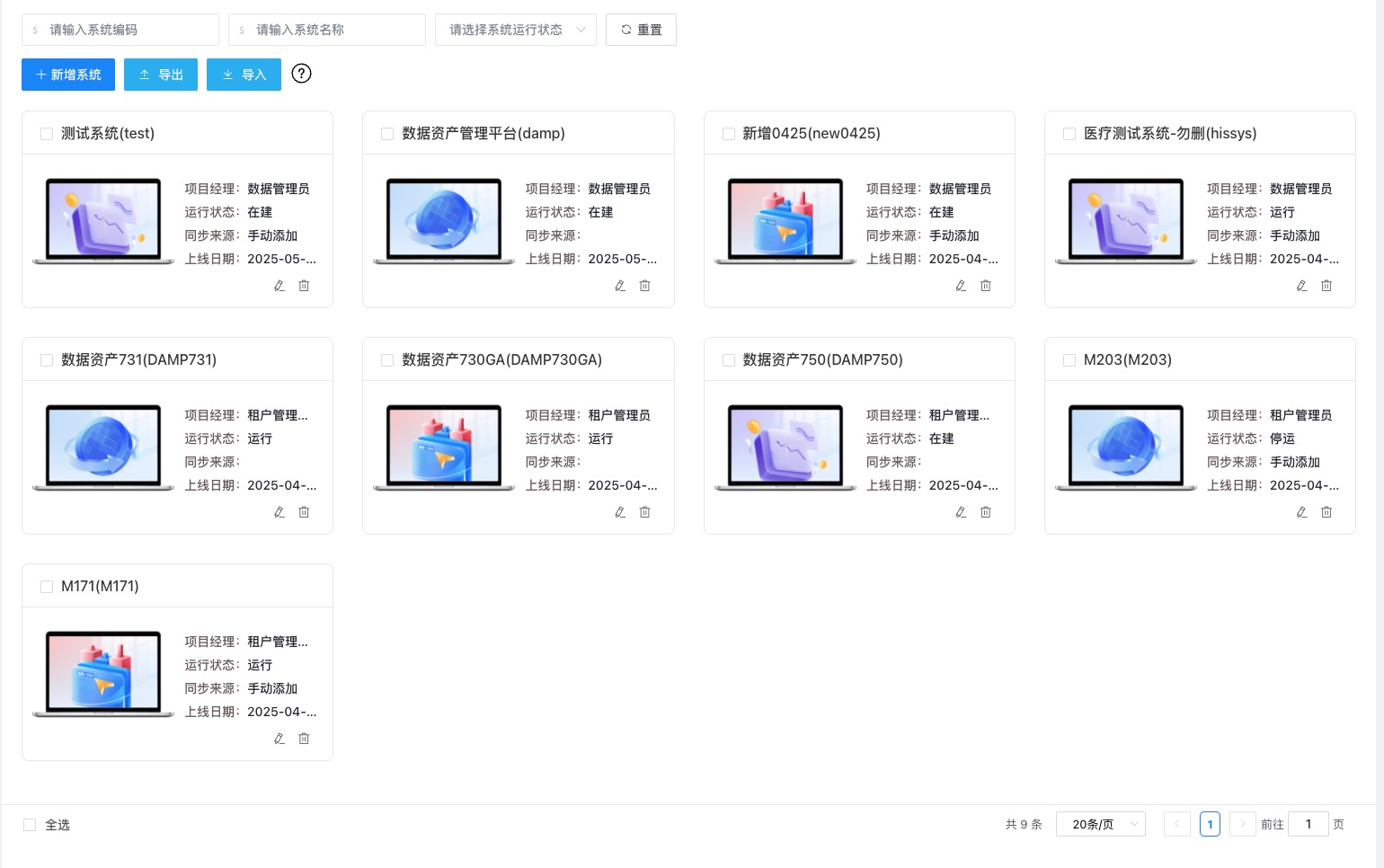Click the 新增系统 button
The width and height of the screenshot is (1384, 868).
coord(68,75)
